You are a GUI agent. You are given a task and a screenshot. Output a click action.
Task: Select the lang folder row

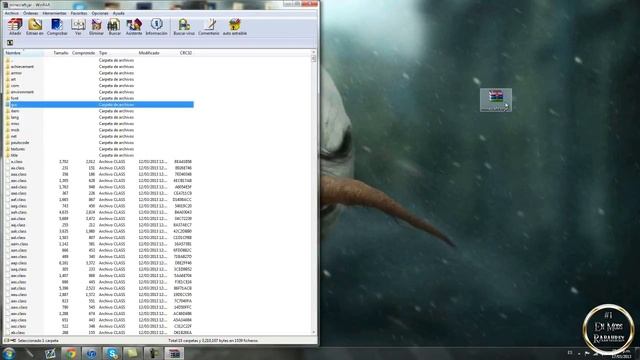coord(99,117)
